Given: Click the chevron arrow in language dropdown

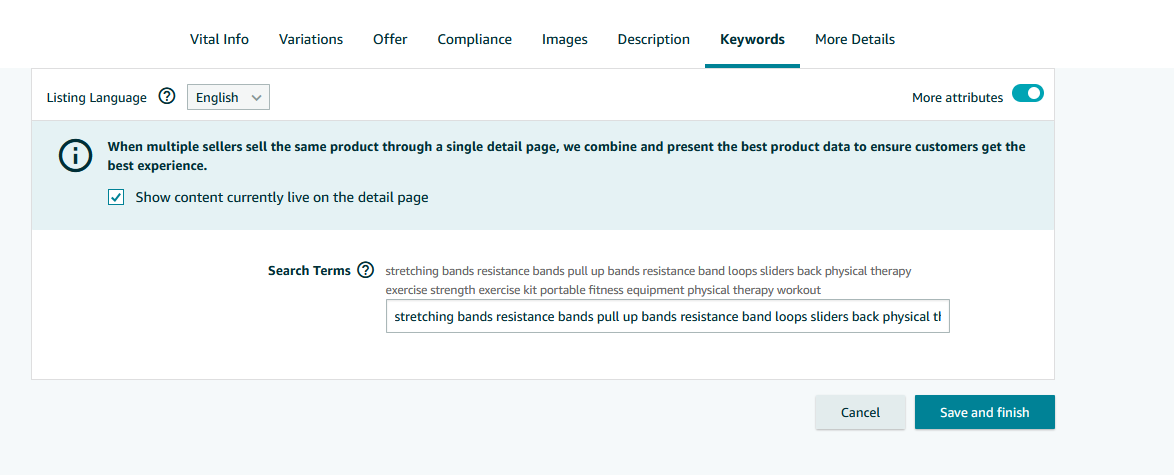Looking at the screenshot, I should pos(256,97).
